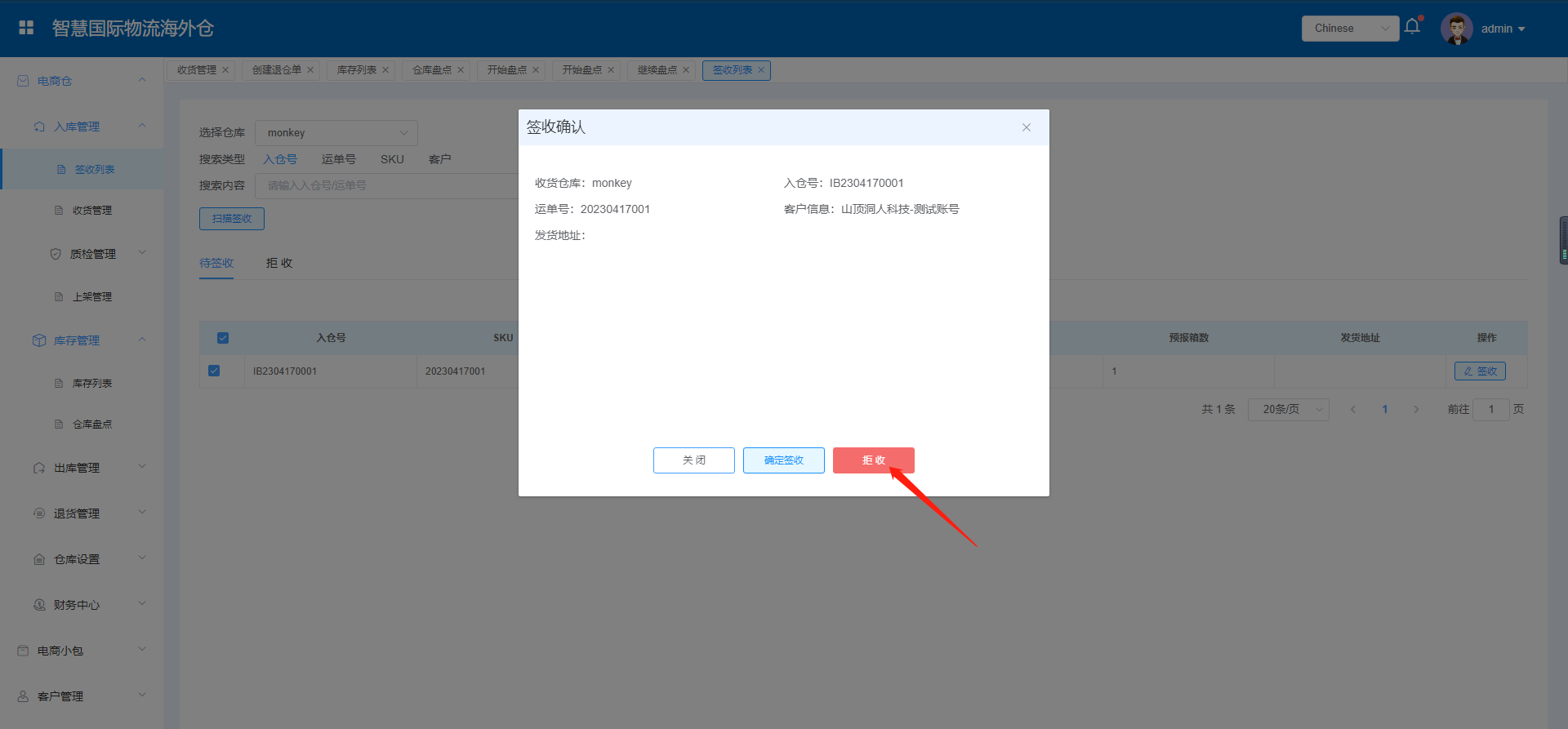
Task: Click the 库存管理 box icon in sidebar
Action: [39, 340]
